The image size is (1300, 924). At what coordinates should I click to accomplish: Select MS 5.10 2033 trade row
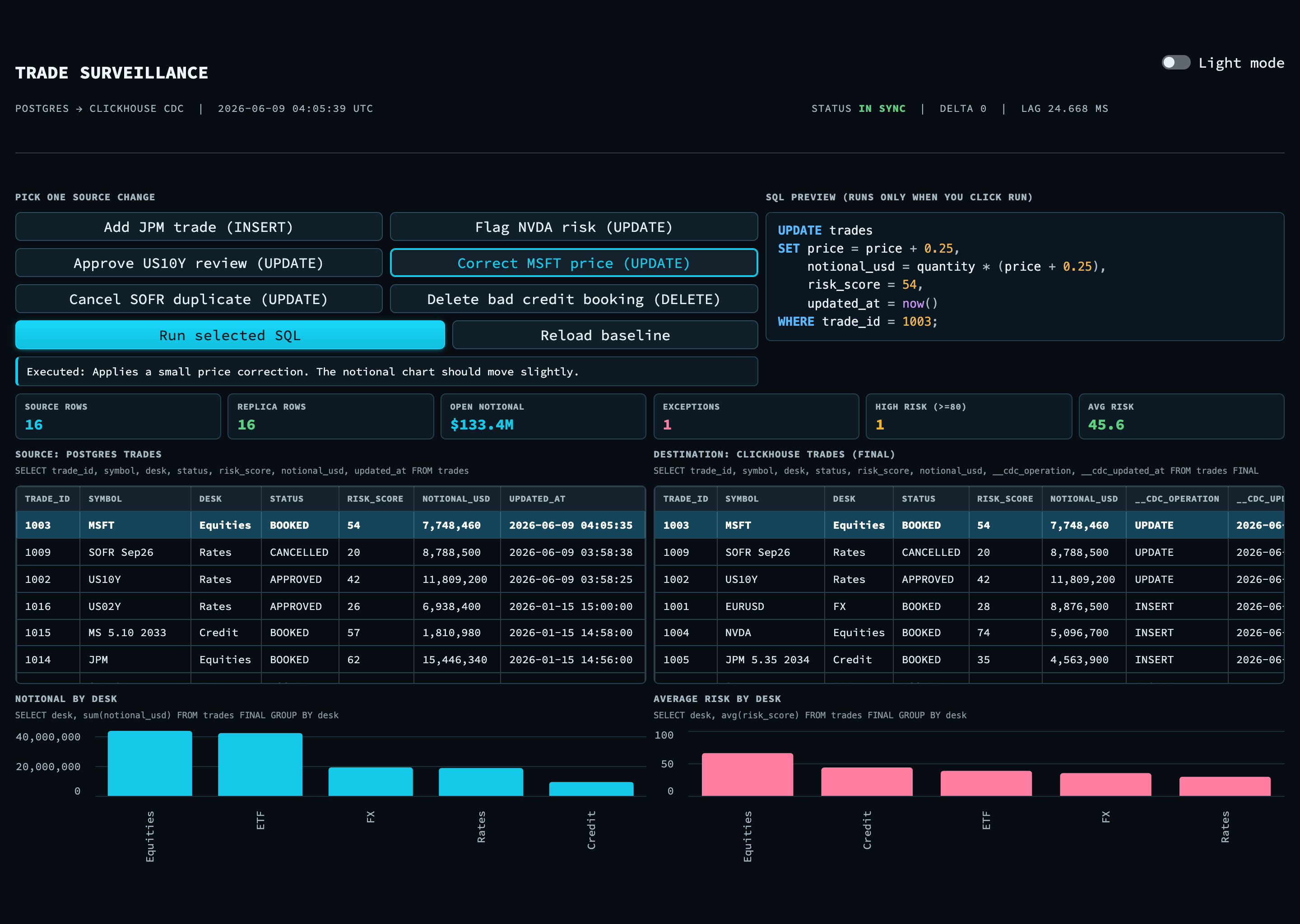tap(331, 633)
